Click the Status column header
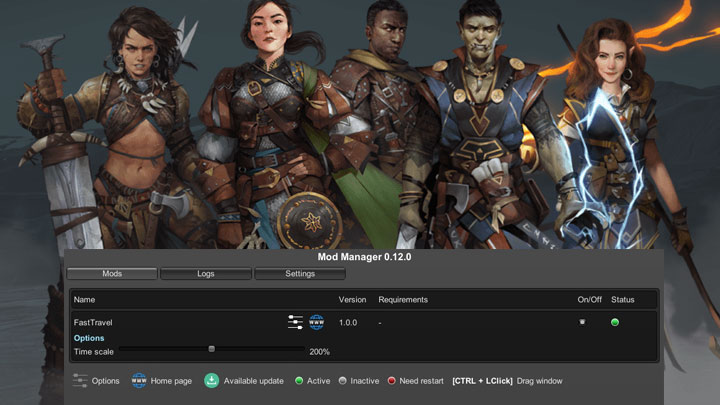Screen dimensions: 720x405 pyautogui.click(x=623, y=299)
